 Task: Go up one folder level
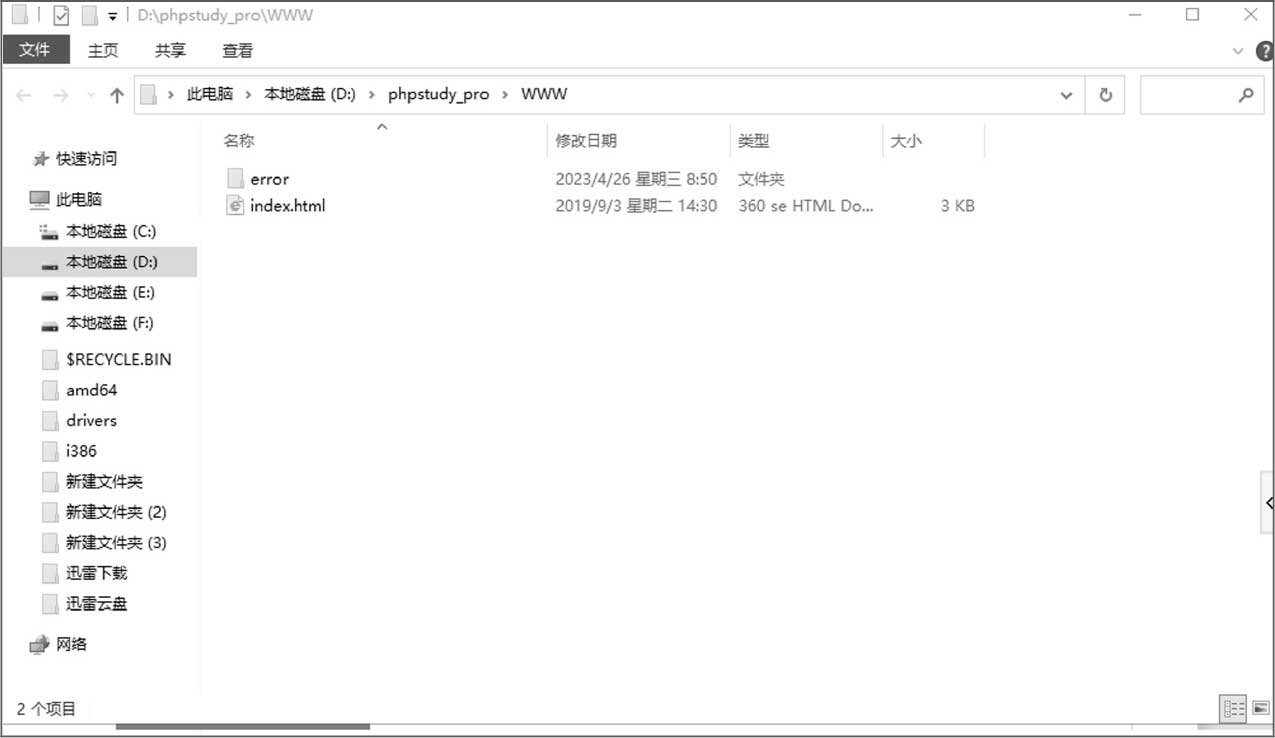point(117,95)
